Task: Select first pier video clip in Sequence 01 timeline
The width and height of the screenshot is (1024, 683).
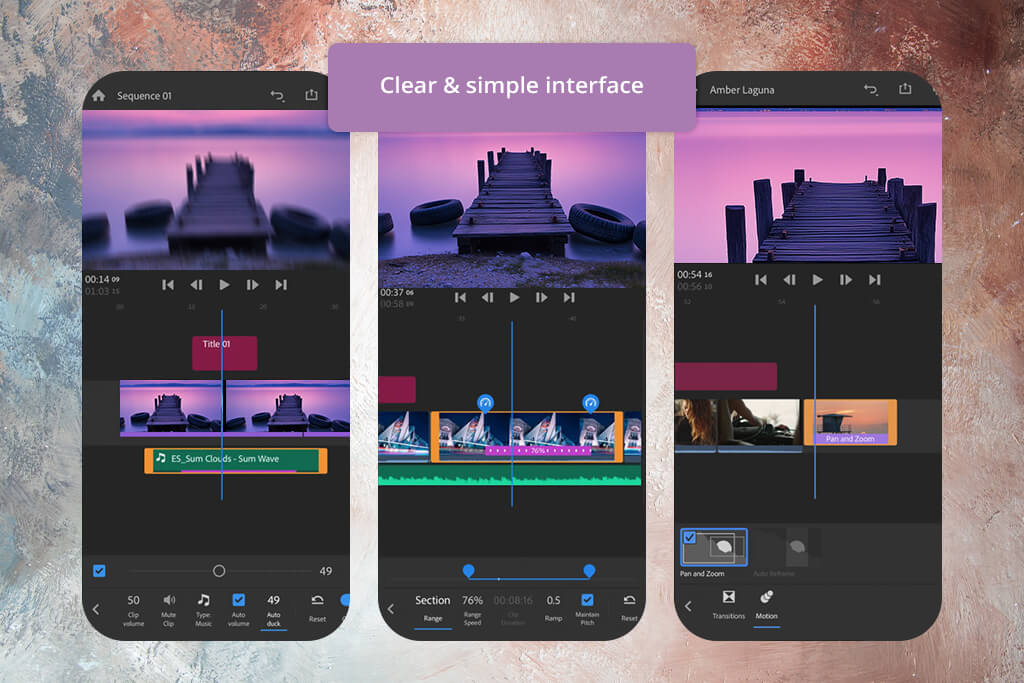Action: pyautogui.click(x=172, y=408)
